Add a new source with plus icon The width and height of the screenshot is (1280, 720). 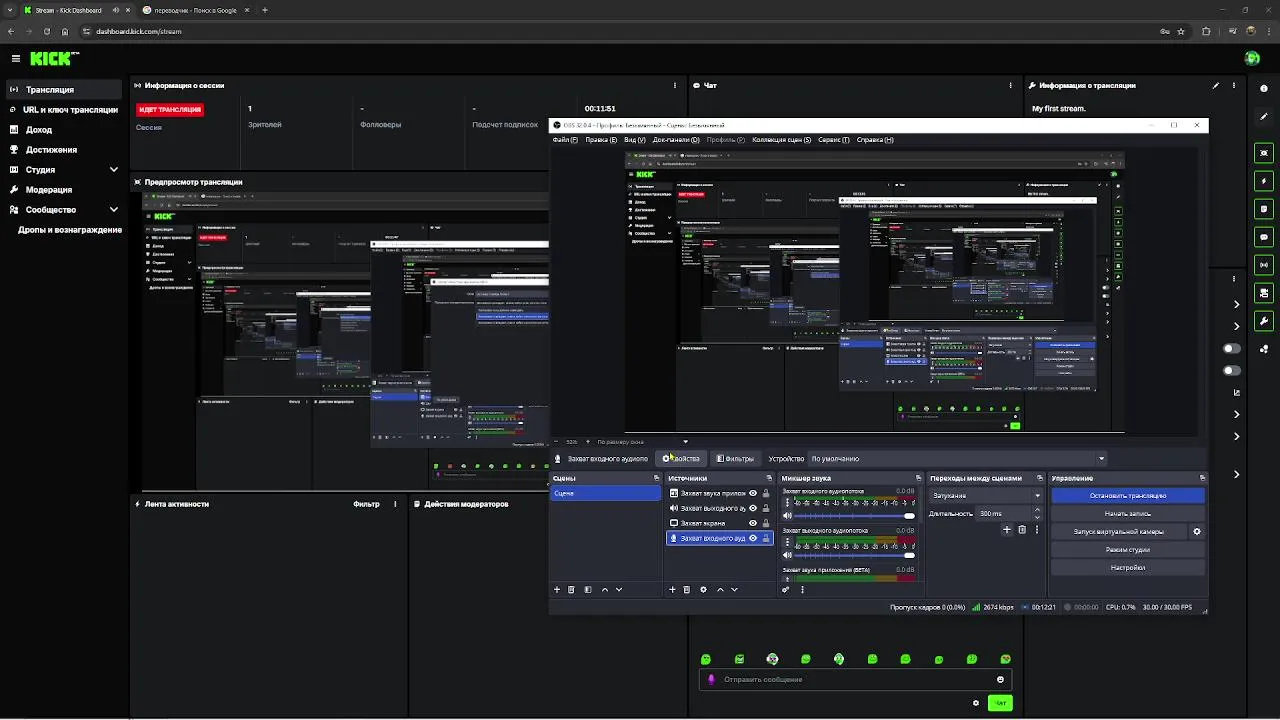click(x=672, y=590)
